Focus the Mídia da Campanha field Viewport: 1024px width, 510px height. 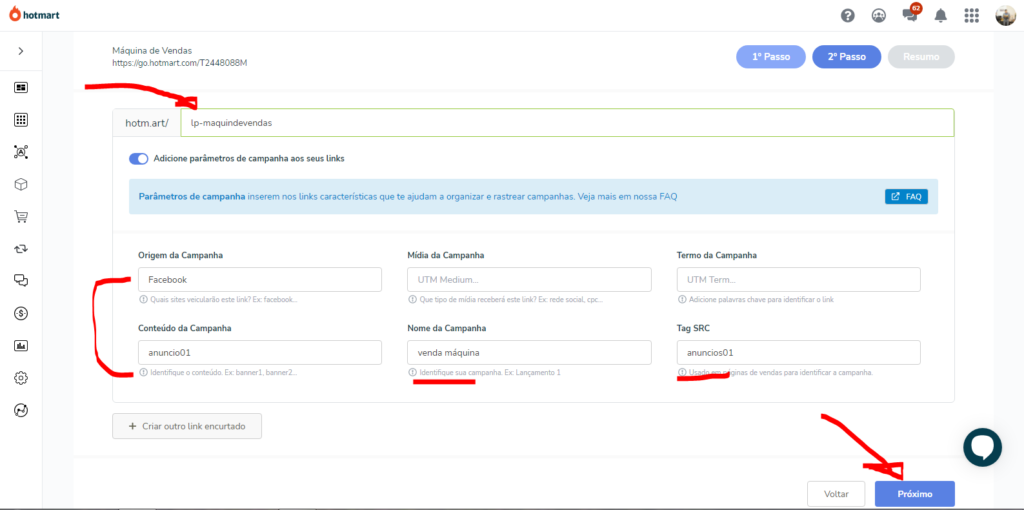tap(529, 280)
